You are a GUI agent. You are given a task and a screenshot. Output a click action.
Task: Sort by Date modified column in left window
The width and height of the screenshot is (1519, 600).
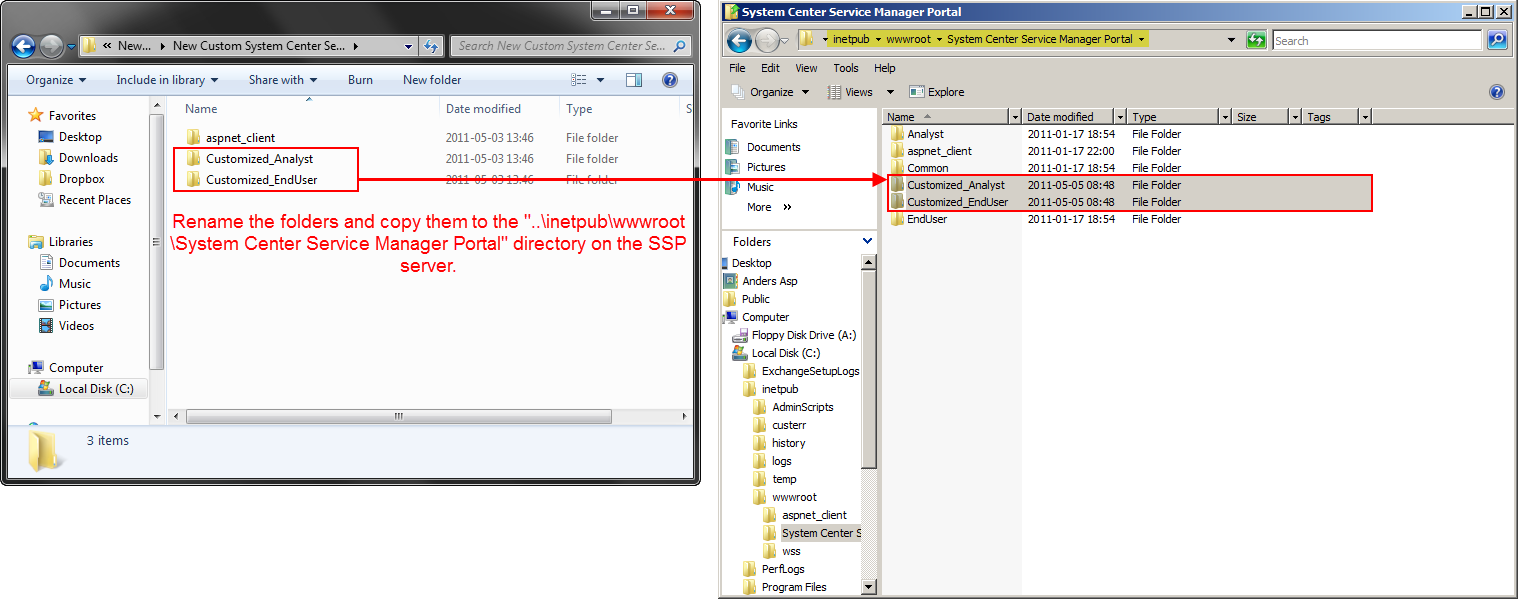pos(483,109)
